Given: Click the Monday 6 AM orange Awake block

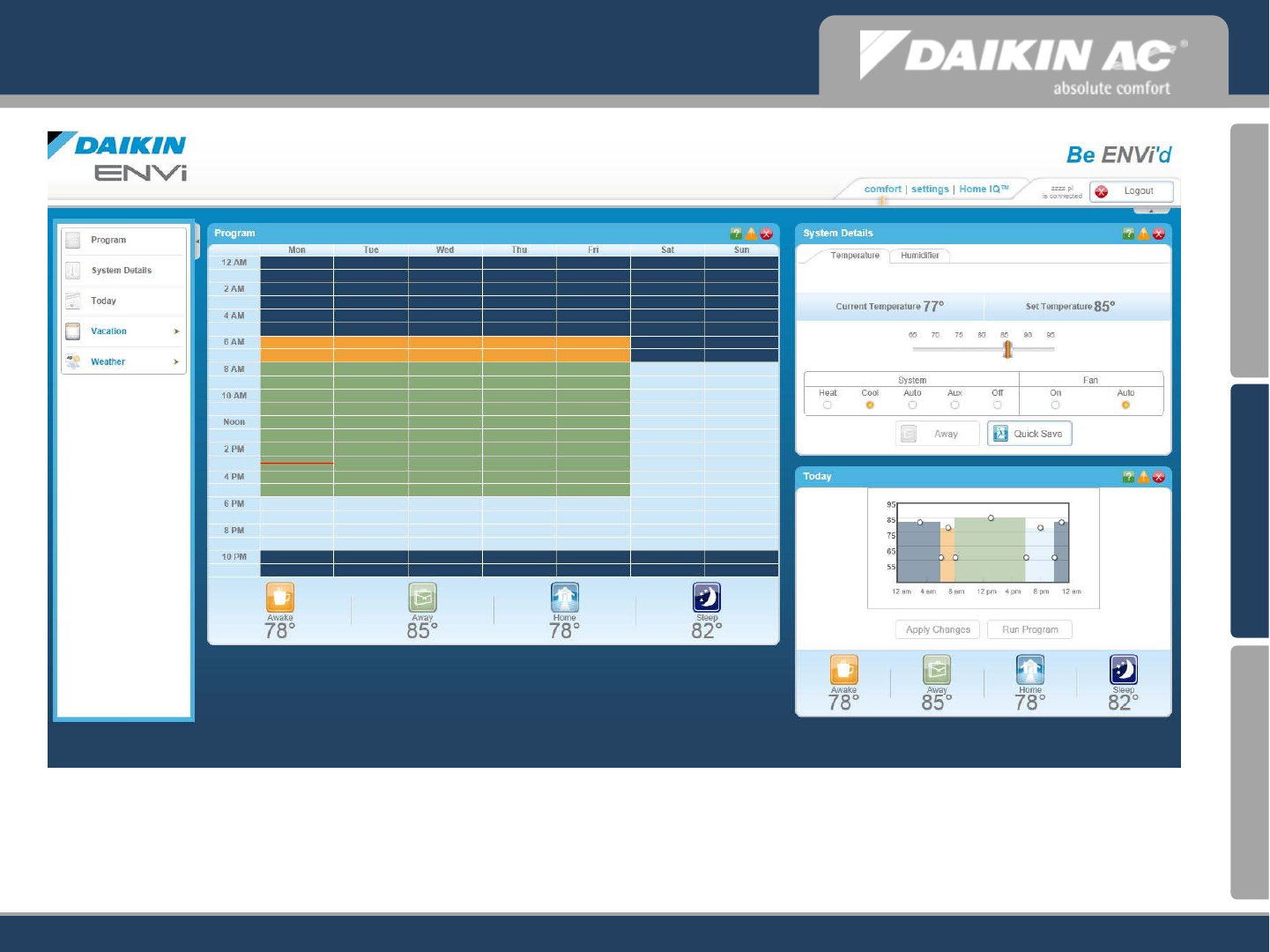Looking at the screenshot, I should (x=297, y=349).
